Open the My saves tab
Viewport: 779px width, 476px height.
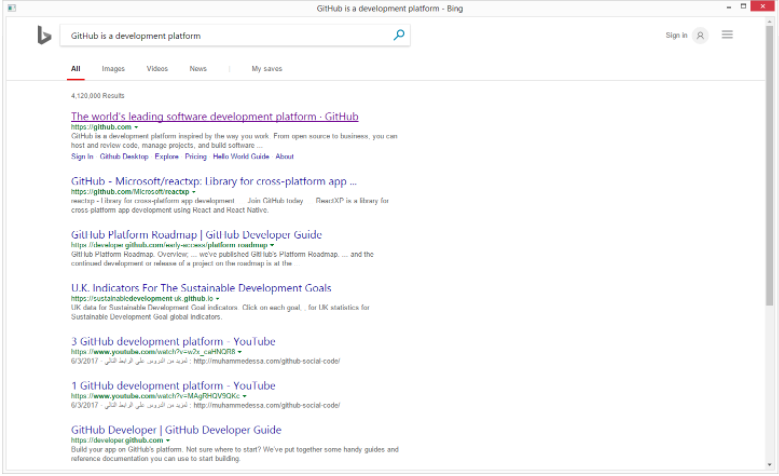[x=267, y=69]
